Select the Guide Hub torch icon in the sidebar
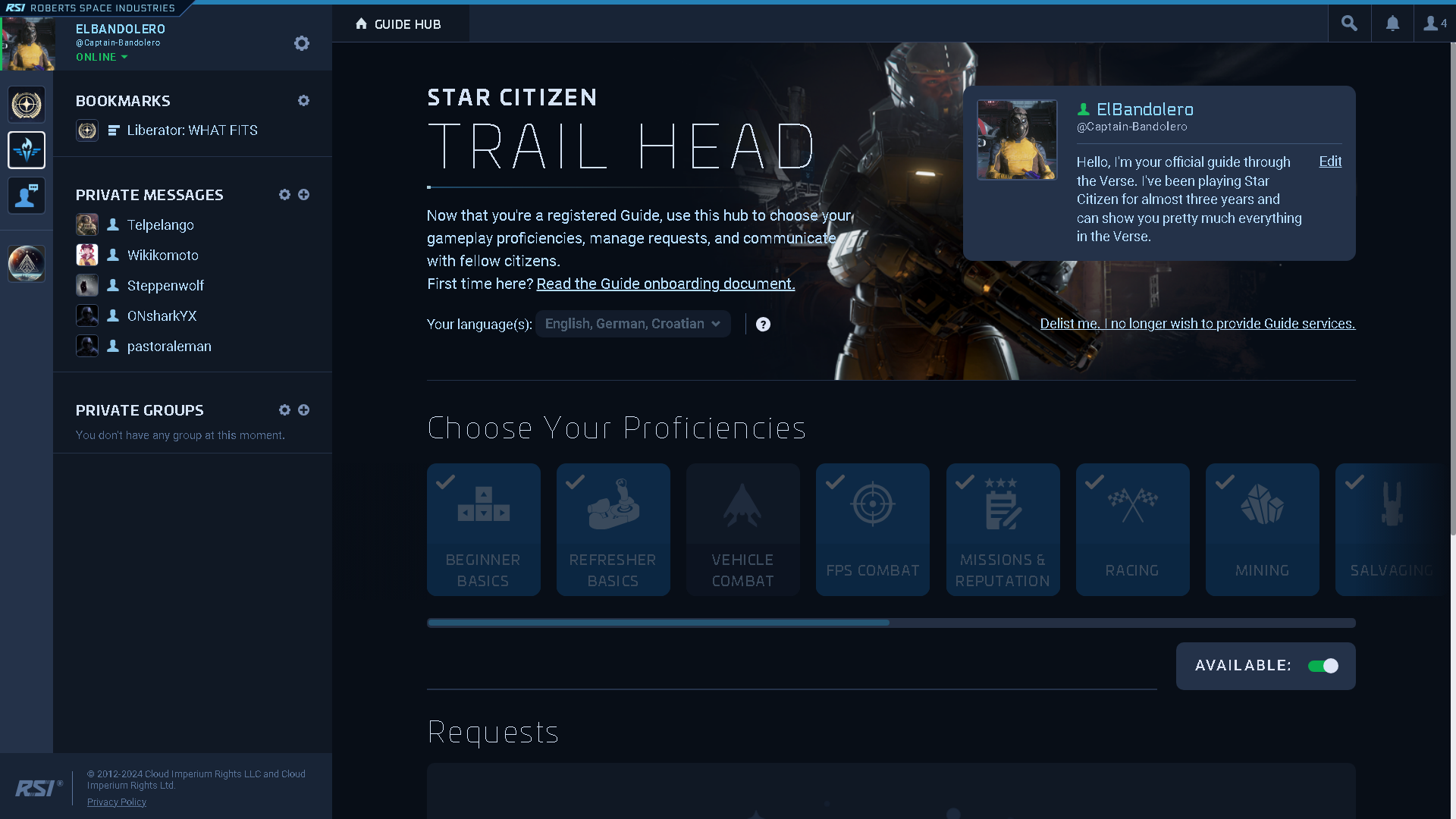Screen dimensions: 1456x819 [26, 149]
